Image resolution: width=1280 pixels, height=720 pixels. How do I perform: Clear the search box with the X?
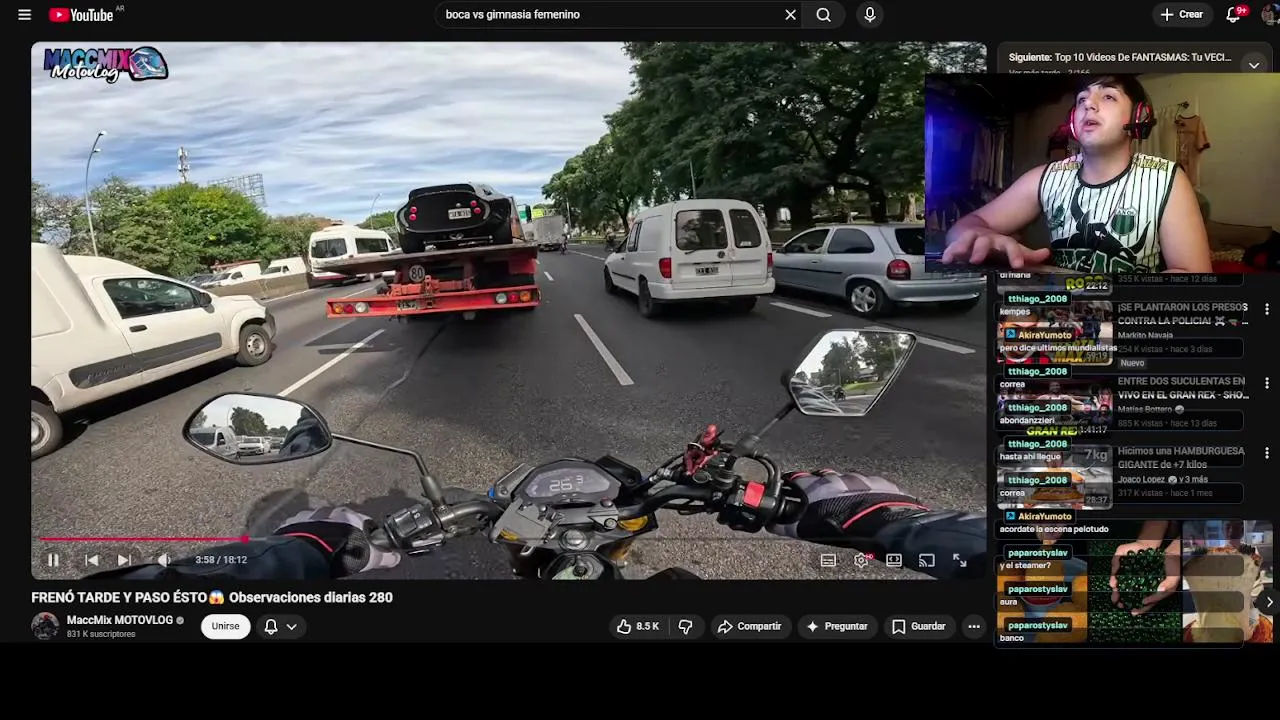[x=790, y=15]
